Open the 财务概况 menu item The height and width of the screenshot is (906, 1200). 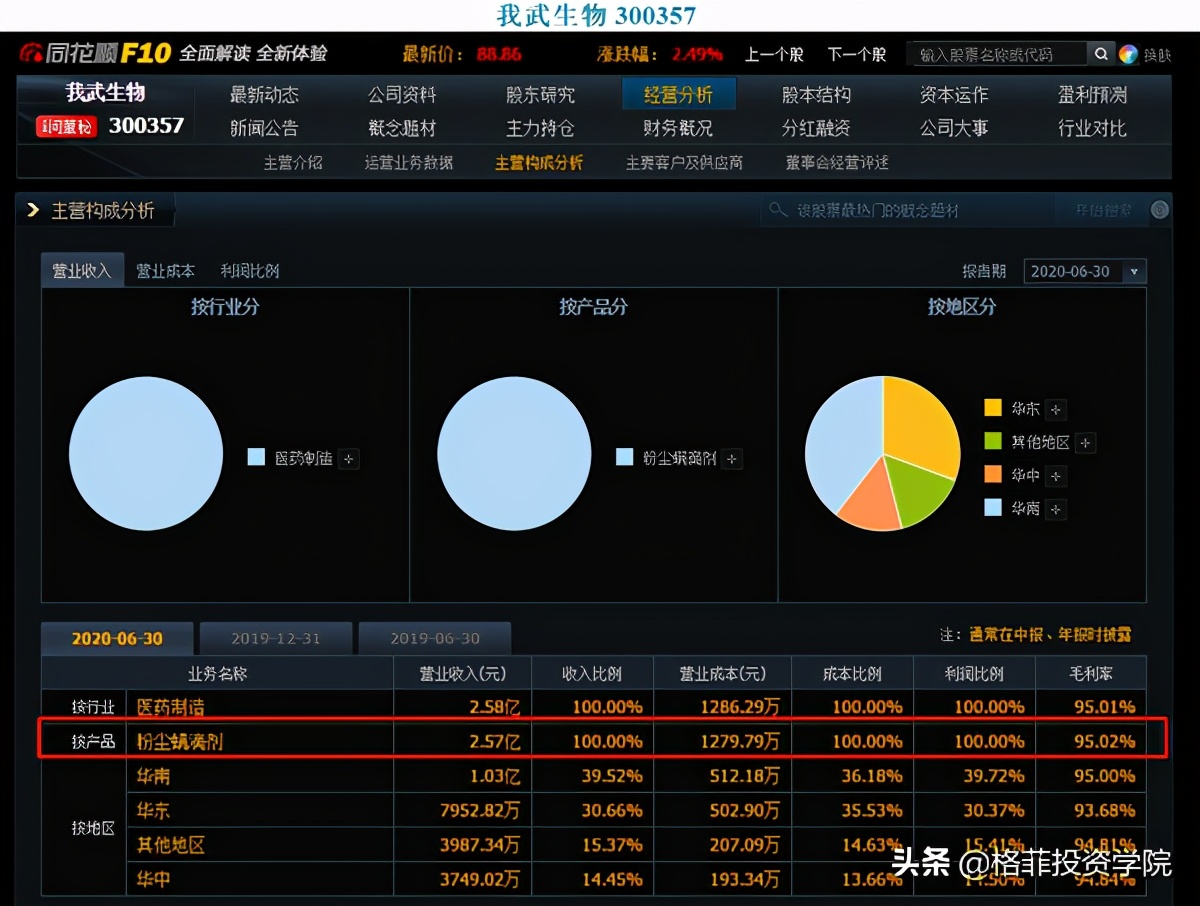(678, 128)
